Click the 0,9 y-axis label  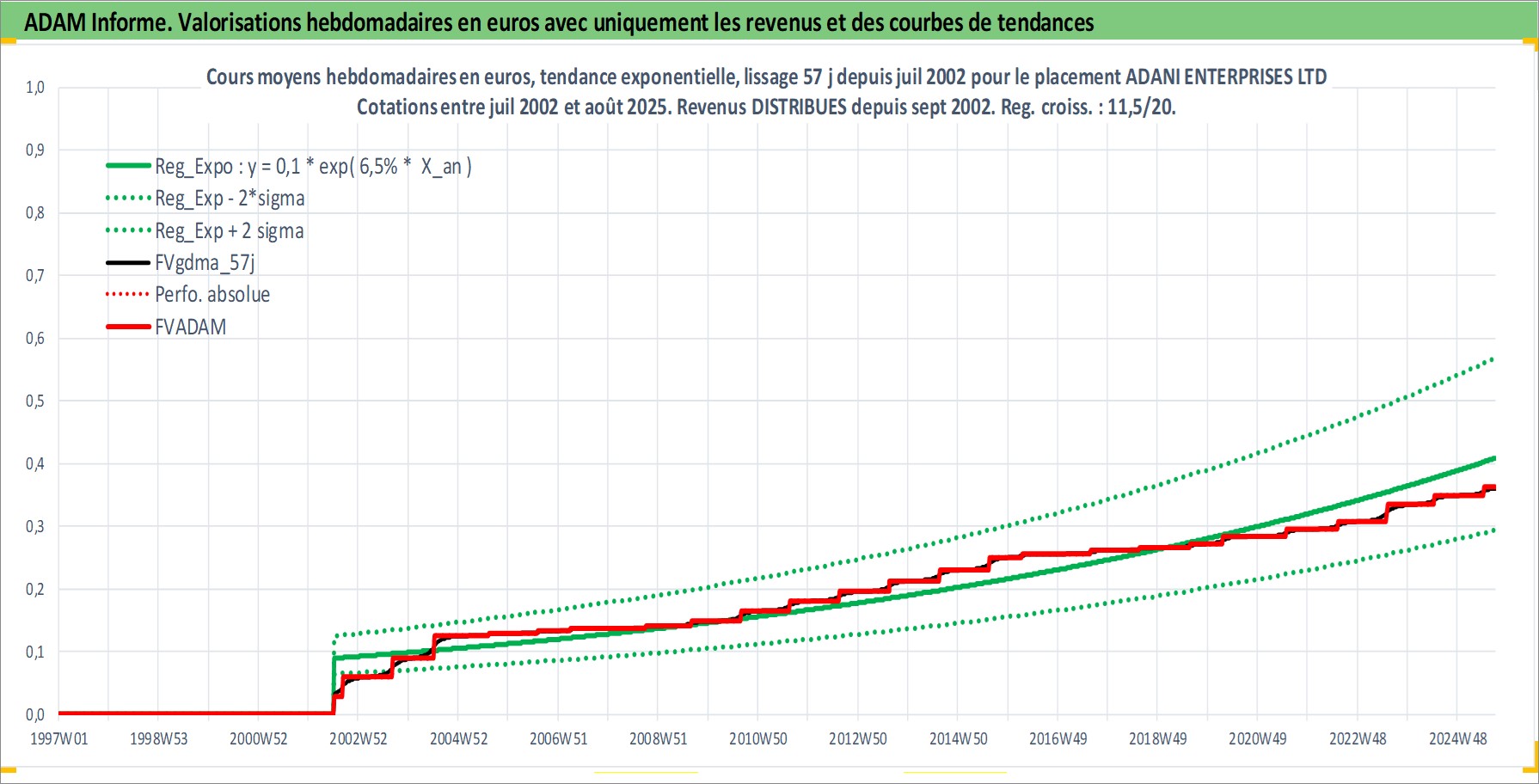point(35,150)
